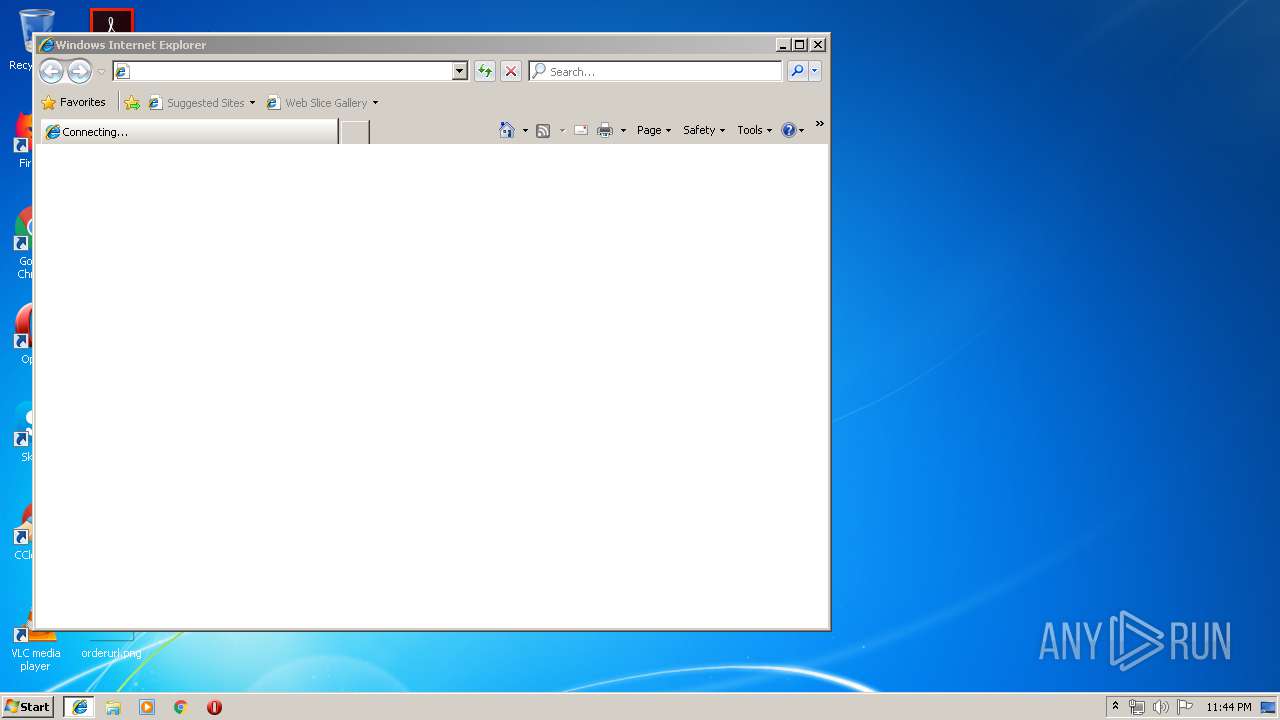Expand the Suggested Sites dropdown arrow
The width and height of the screenshot is (1280, 720).
click(252, 102)
